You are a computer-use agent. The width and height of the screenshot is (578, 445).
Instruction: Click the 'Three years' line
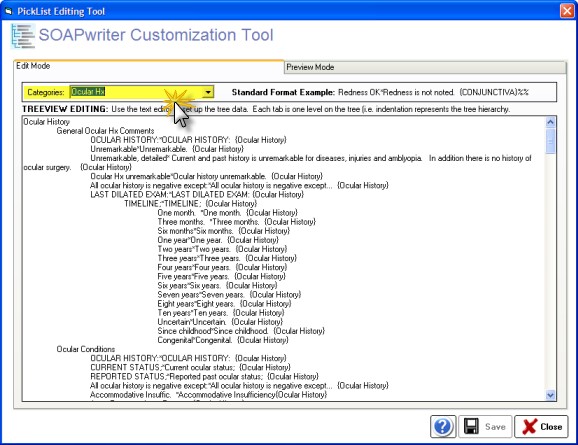[227, 258]
